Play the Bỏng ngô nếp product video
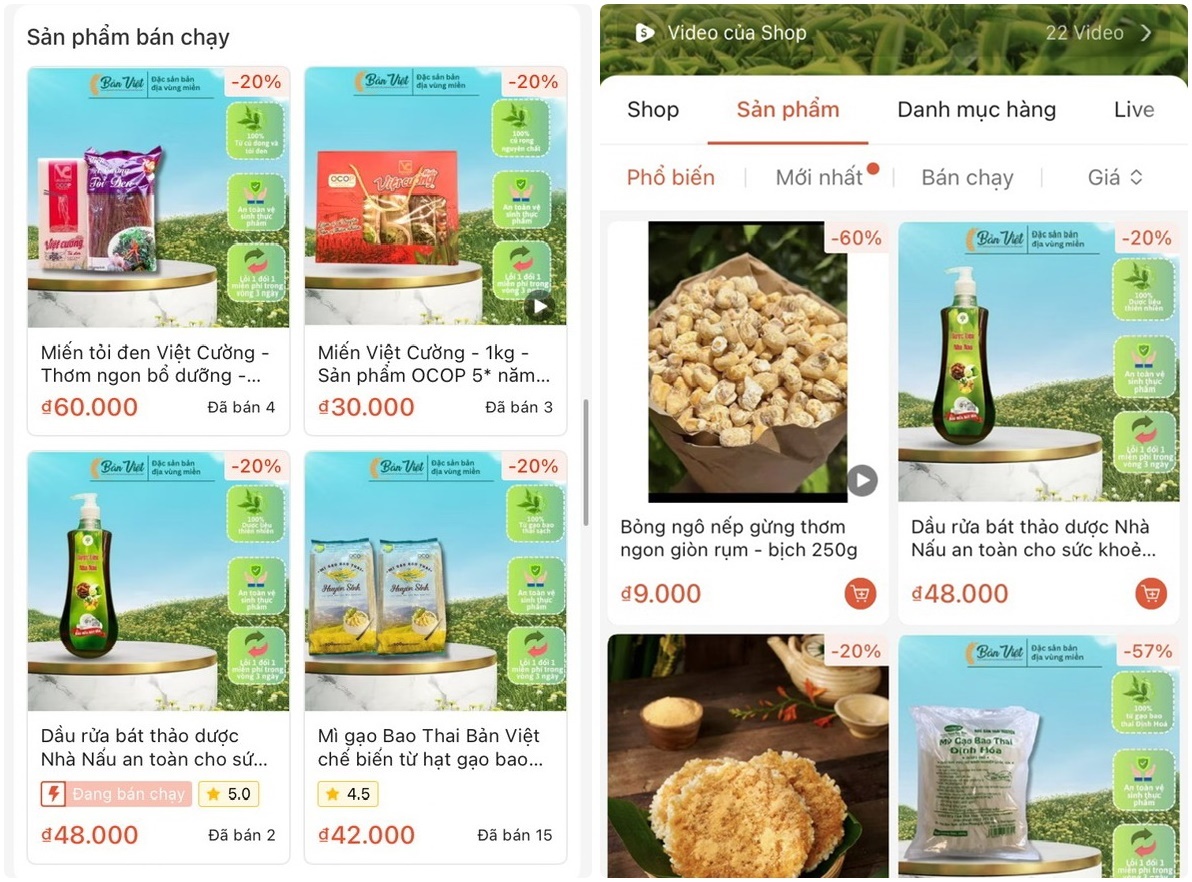The width and height of the screenshot is (1192, 882). tap(862, 481)
